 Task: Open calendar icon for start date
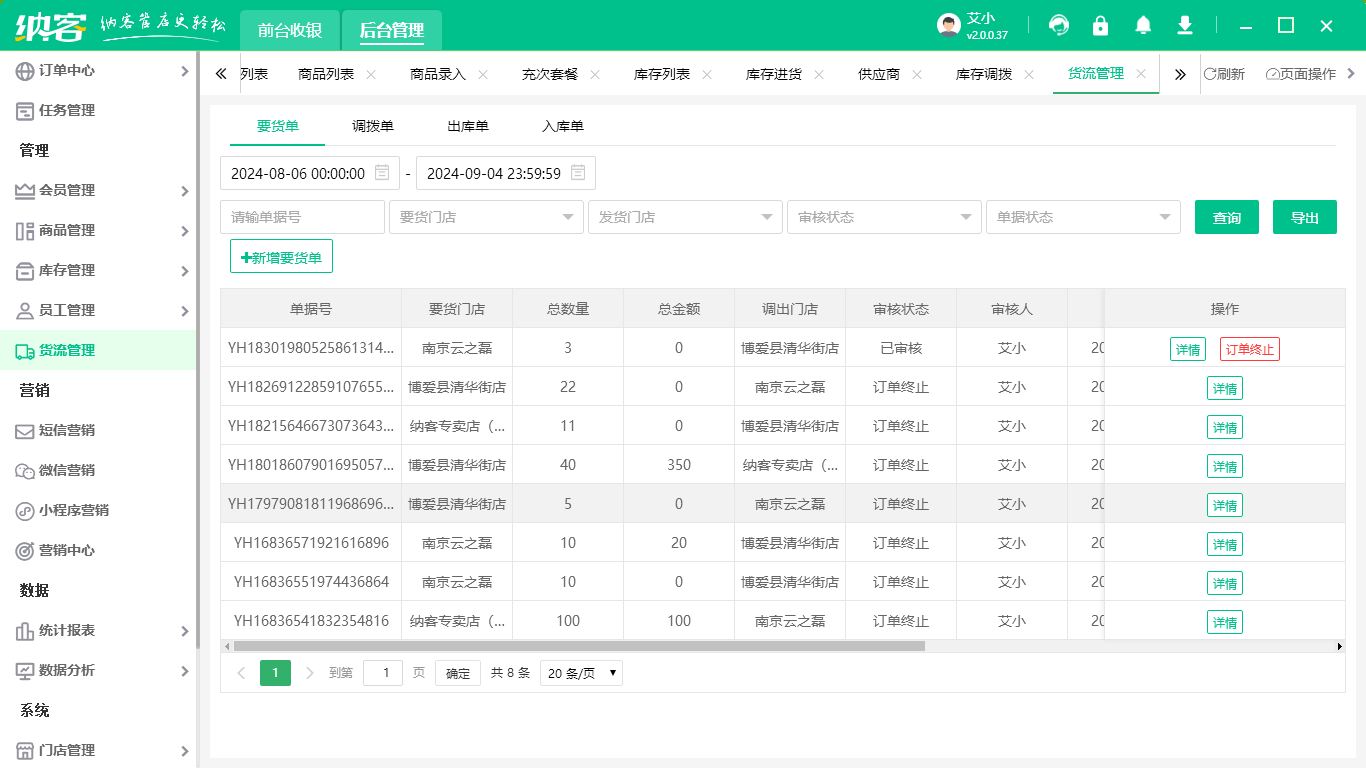(x=382, y=173)
